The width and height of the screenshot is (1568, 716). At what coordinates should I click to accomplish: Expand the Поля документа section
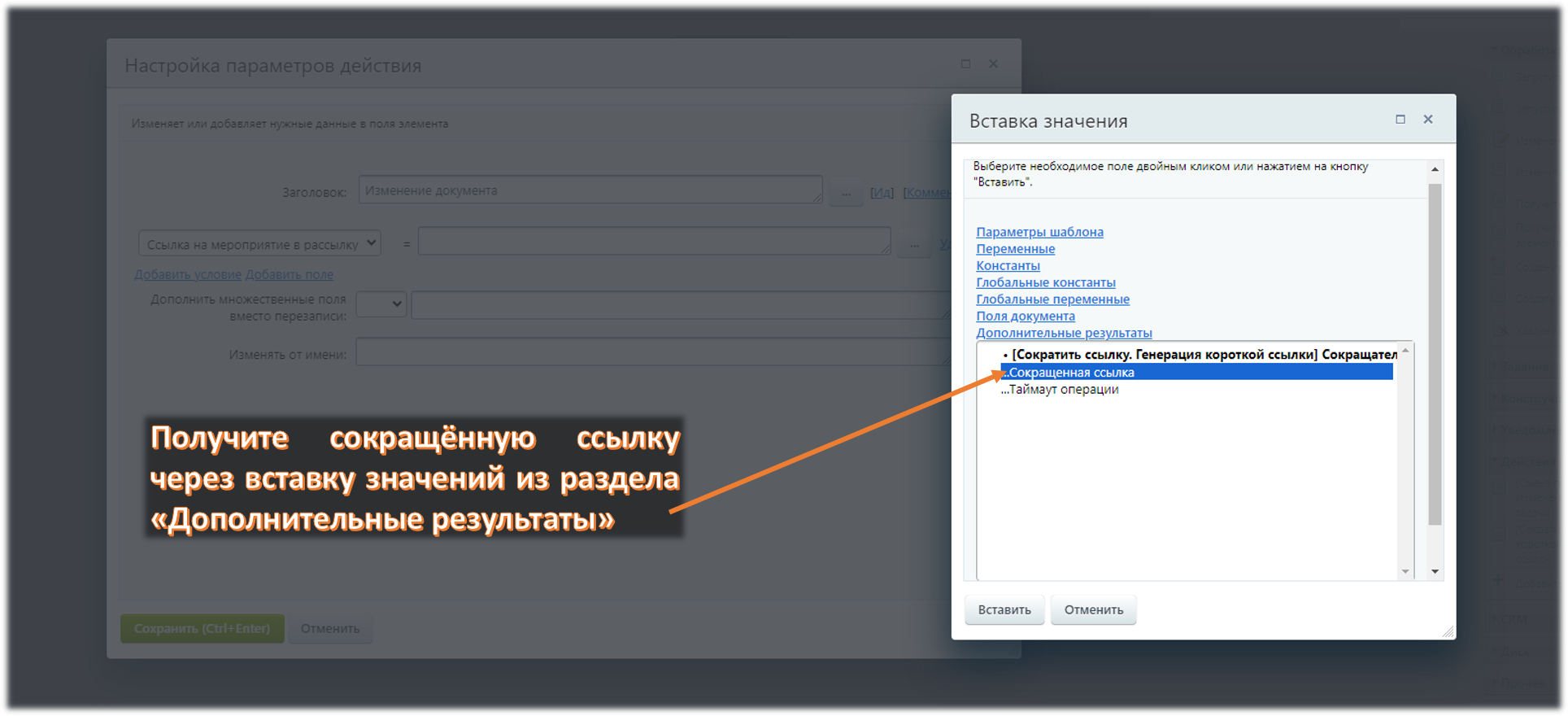click(x=1025, y=316)
